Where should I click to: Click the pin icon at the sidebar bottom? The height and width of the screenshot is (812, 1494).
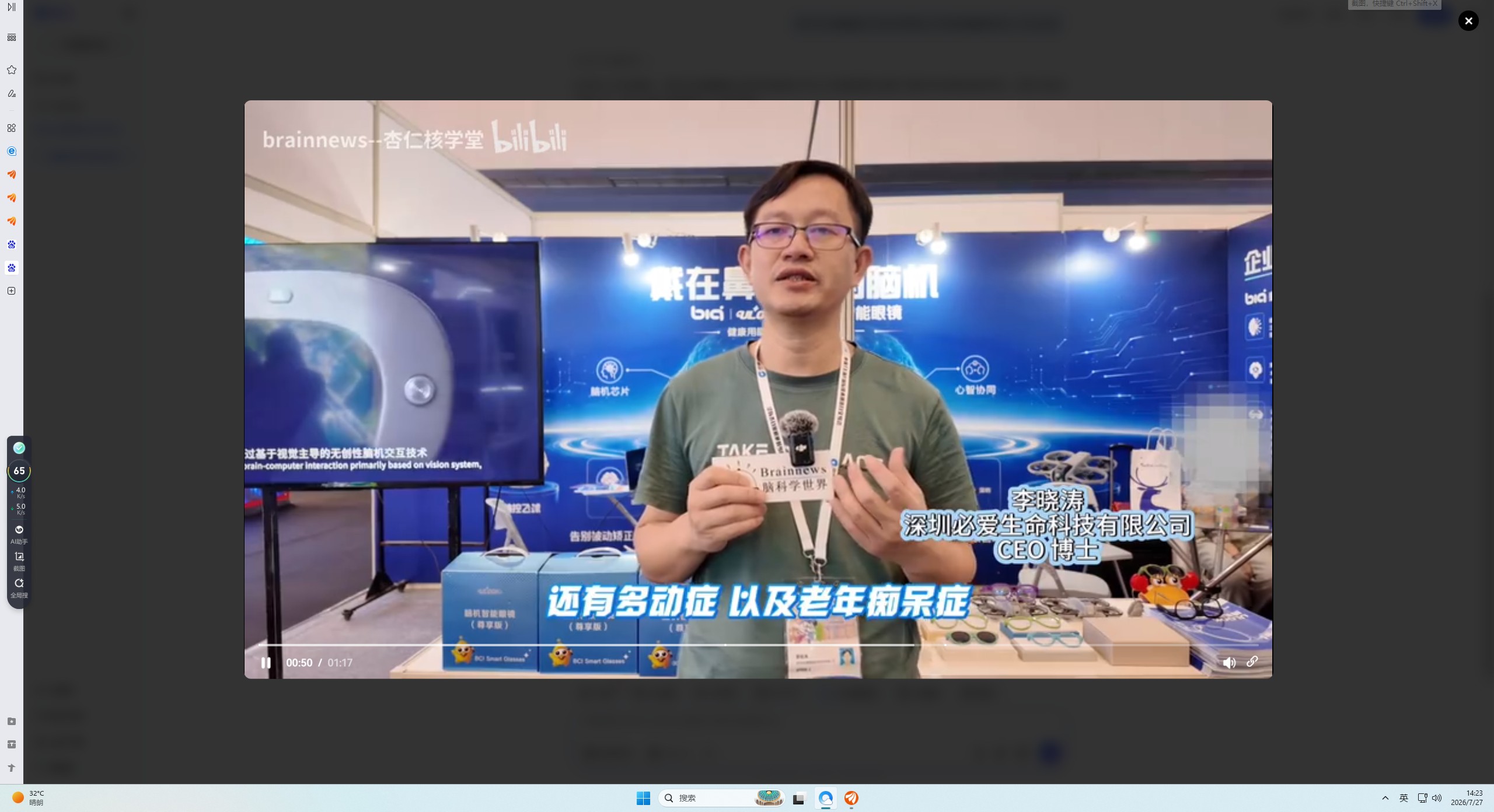click(x=12, y=768)
